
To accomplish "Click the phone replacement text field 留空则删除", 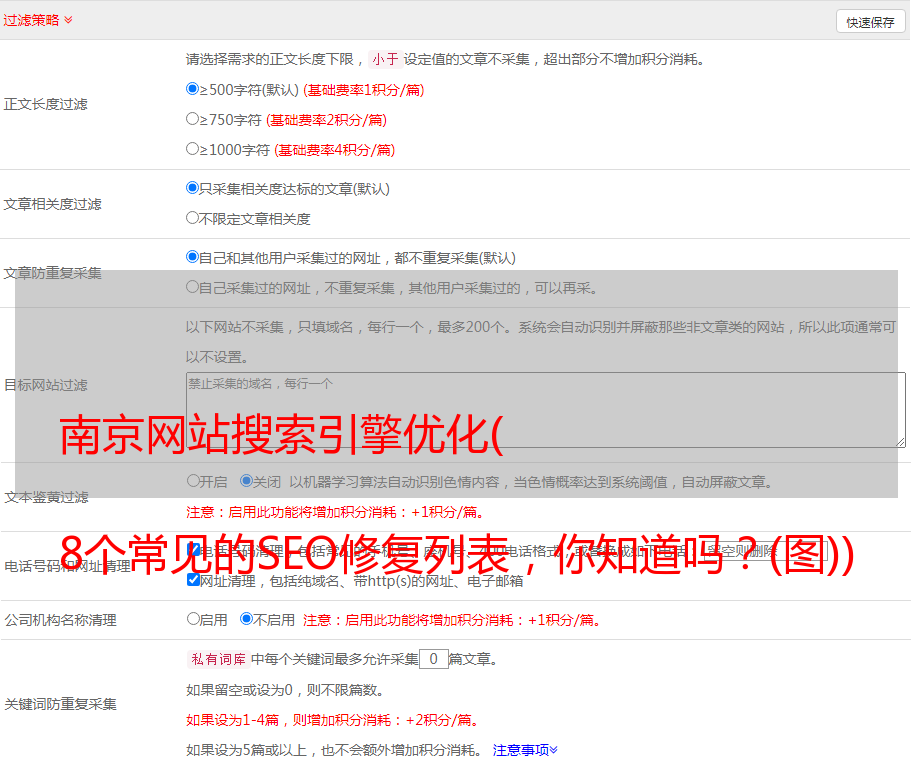I will coord(763,550).
